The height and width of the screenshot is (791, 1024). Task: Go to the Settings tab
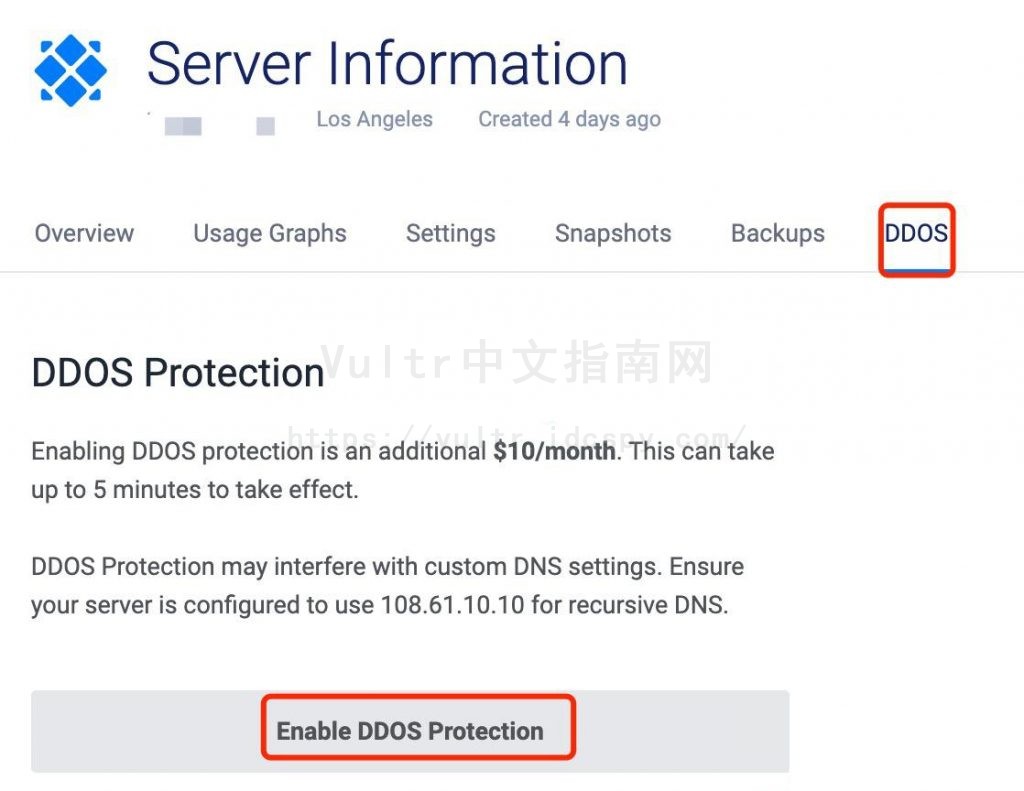click(450, 234)
